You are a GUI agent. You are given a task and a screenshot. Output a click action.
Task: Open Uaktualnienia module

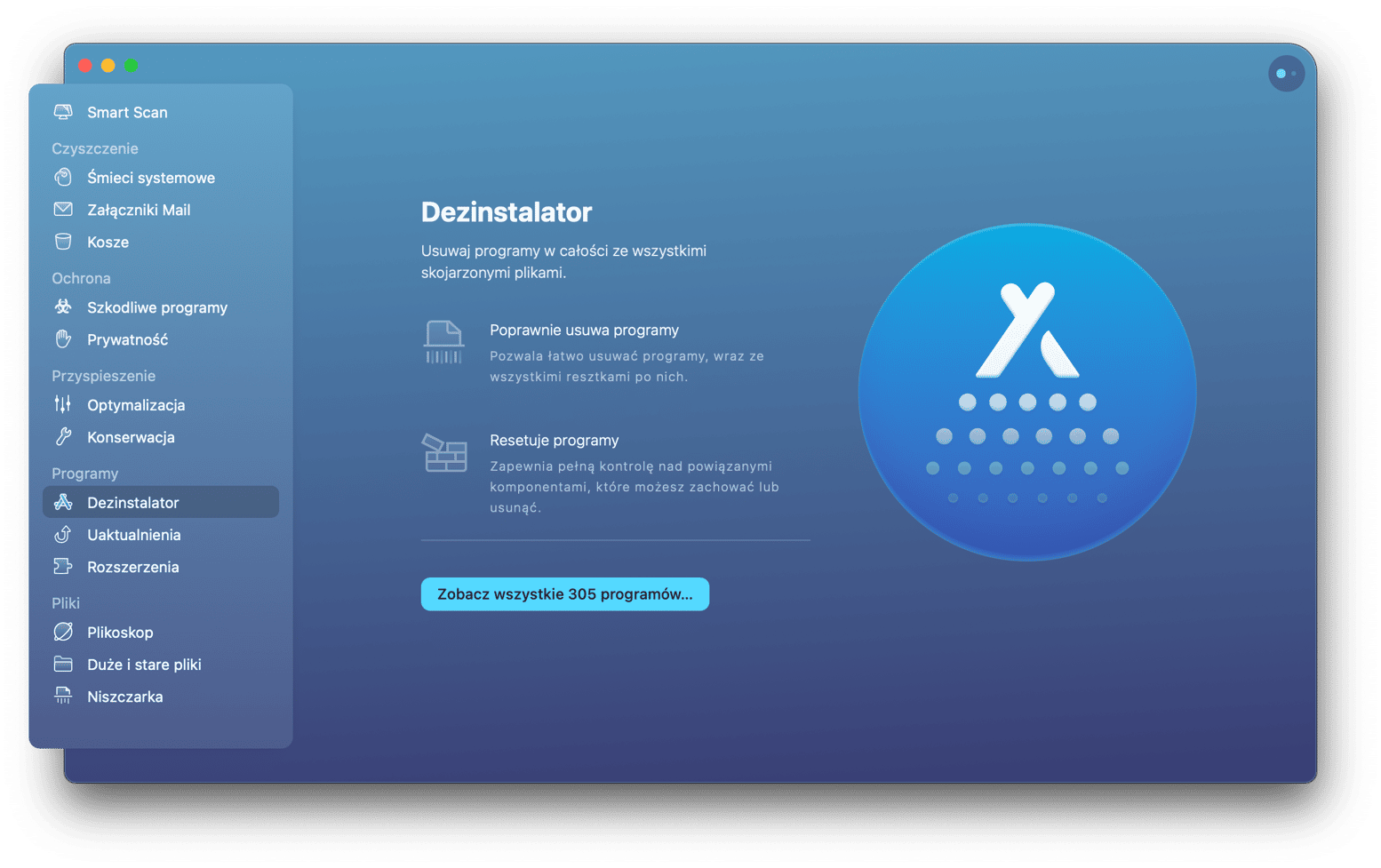coord(161,535)
